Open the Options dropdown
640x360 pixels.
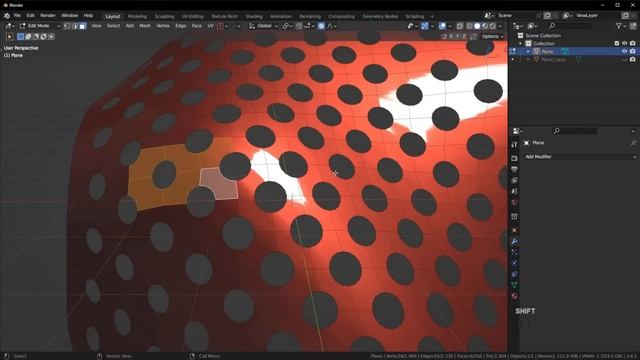tap(492, 36)
